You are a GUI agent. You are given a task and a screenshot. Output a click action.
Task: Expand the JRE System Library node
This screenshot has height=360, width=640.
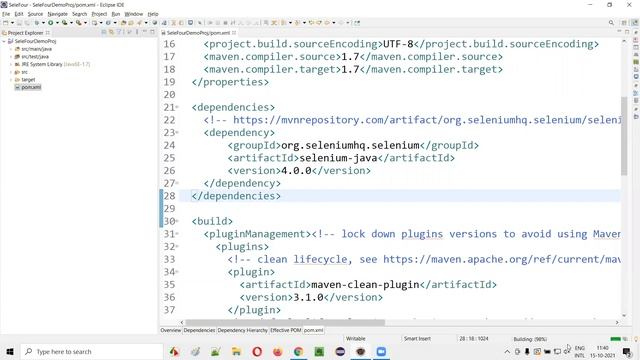point(11,64)
